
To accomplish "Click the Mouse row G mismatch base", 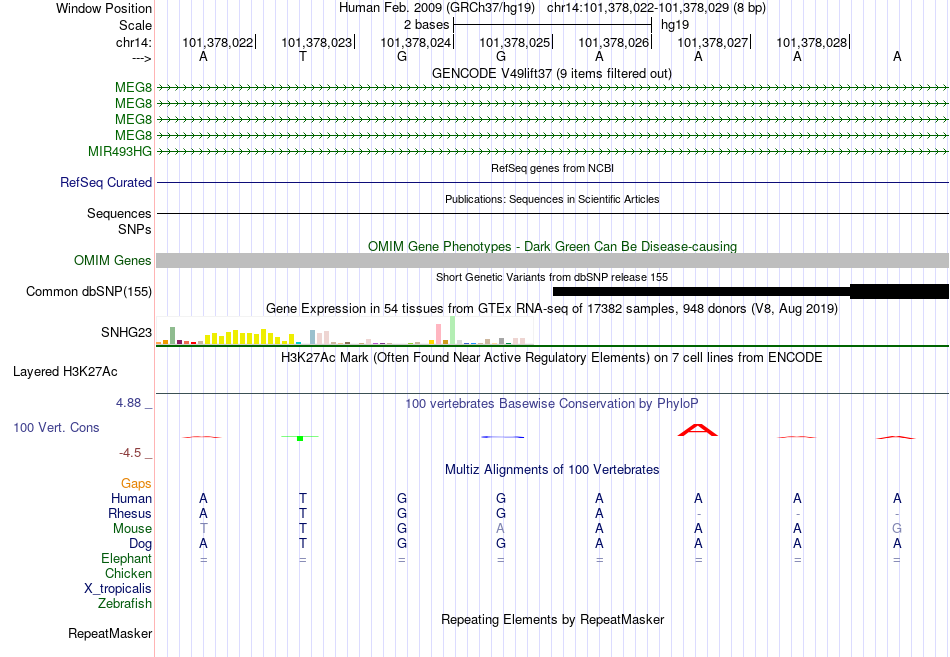I will [897, 529].
